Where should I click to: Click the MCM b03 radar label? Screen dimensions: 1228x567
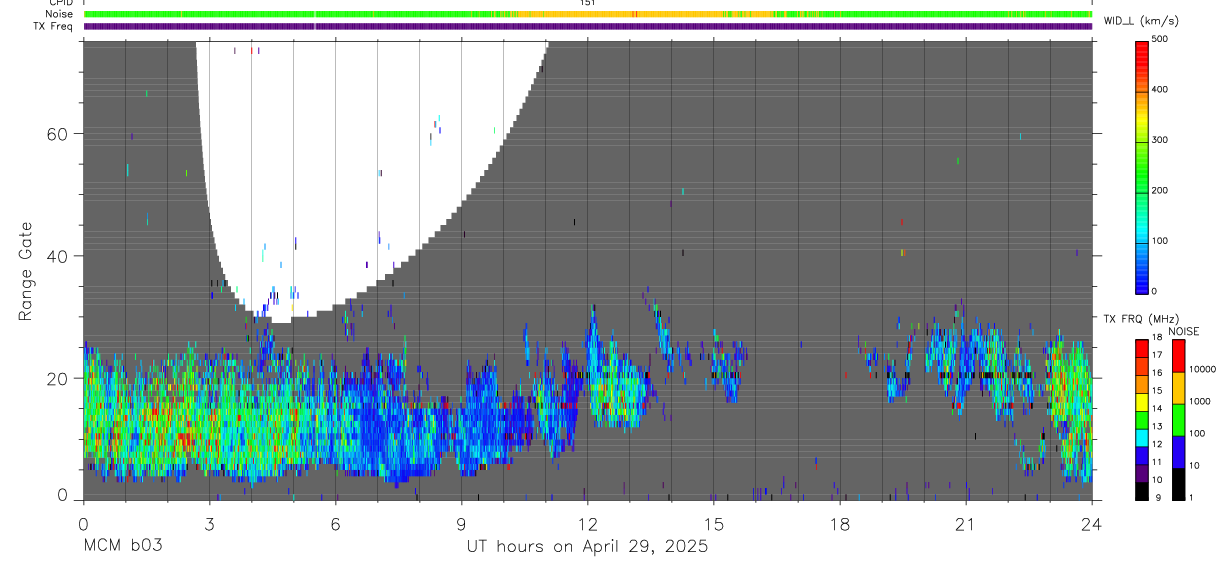(122, 546)
